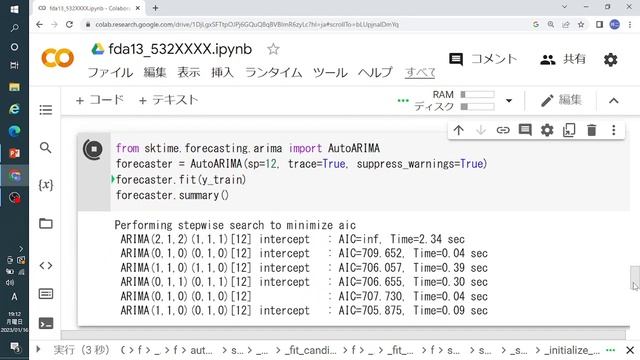The width and height of the screenshot is (640, 360).
Task: Click the notebook title fda13_532XXXX.ipynb
Action: (180, 49)
